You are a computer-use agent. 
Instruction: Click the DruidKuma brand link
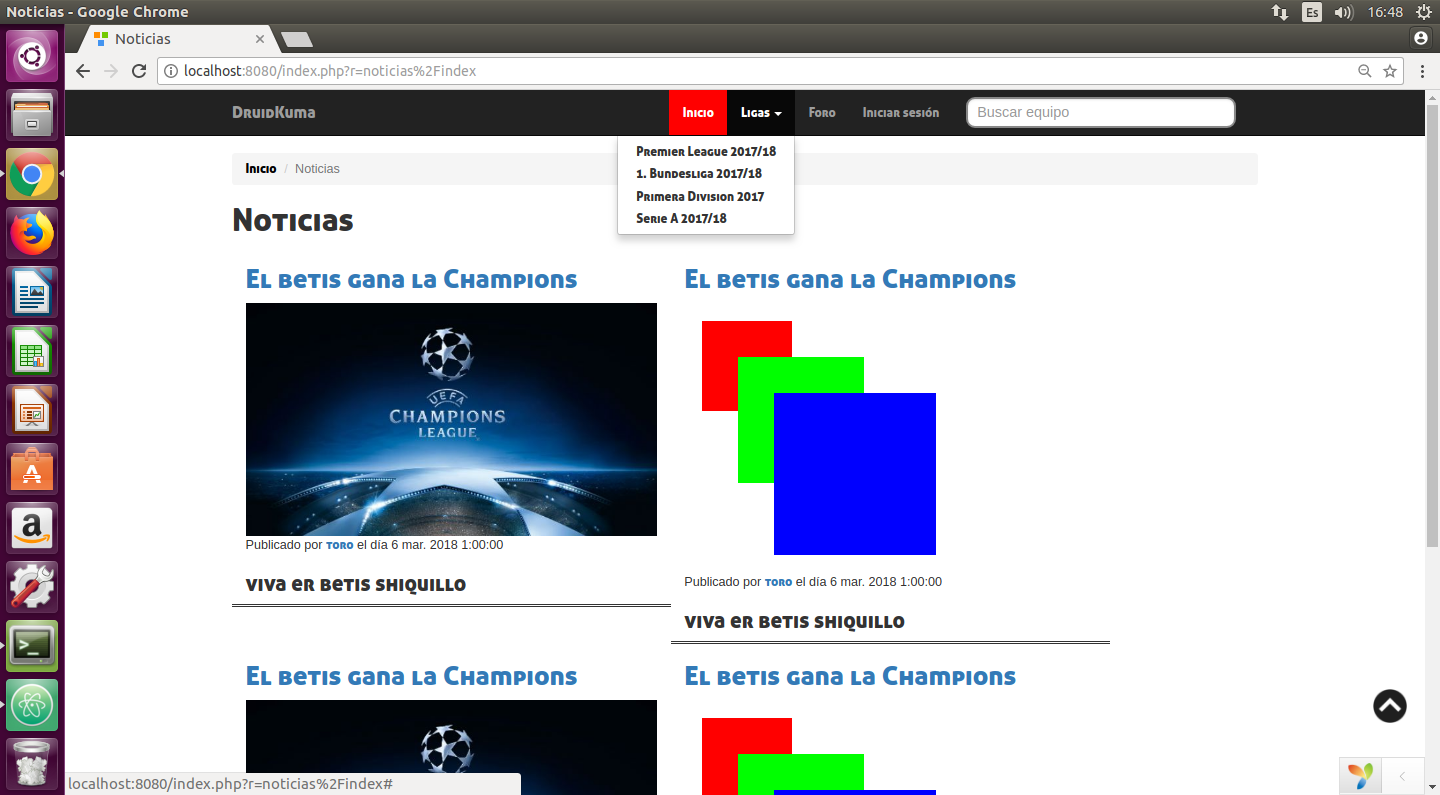(273, 113)
